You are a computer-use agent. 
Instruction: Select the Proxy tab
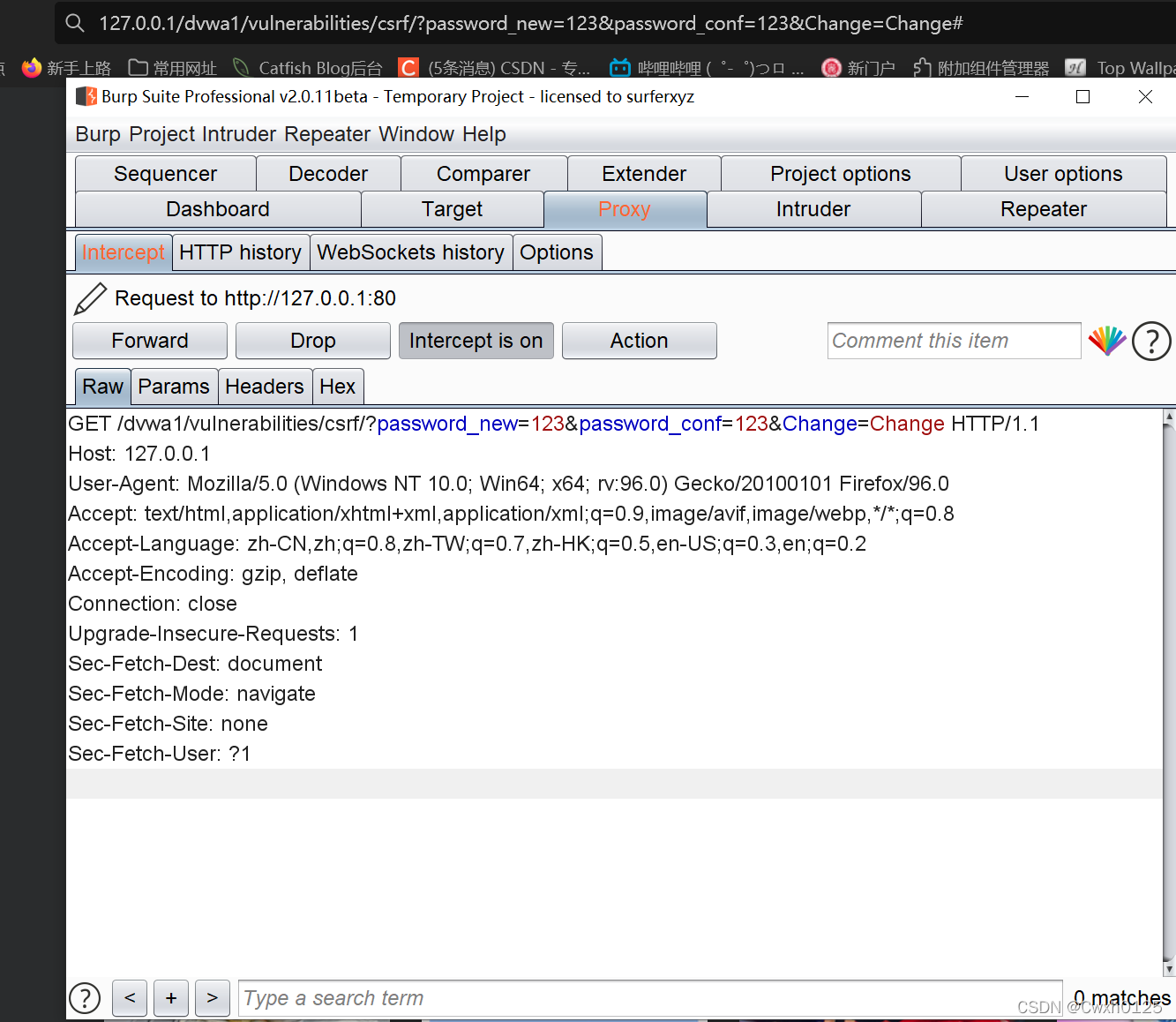[x=625, y=209]
